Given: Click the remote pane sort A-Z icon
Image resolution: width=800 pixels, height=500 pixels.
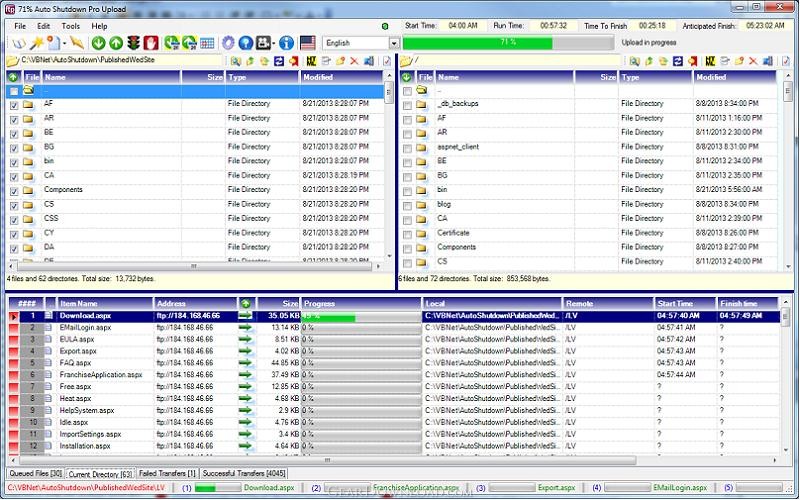Looking at the screenshot, I should (710, 61).
